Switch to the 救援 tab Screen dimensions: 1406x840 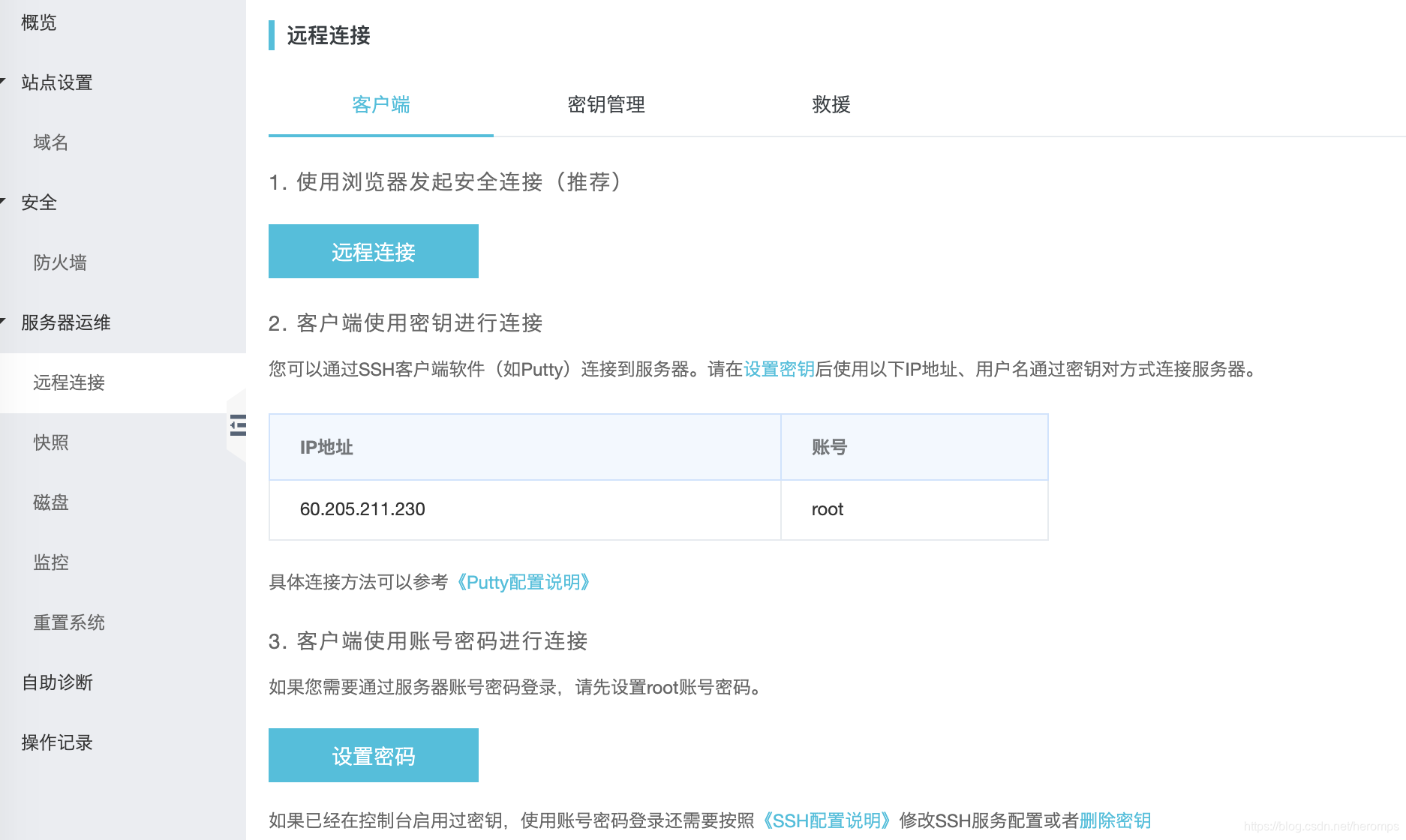point(831,105)
